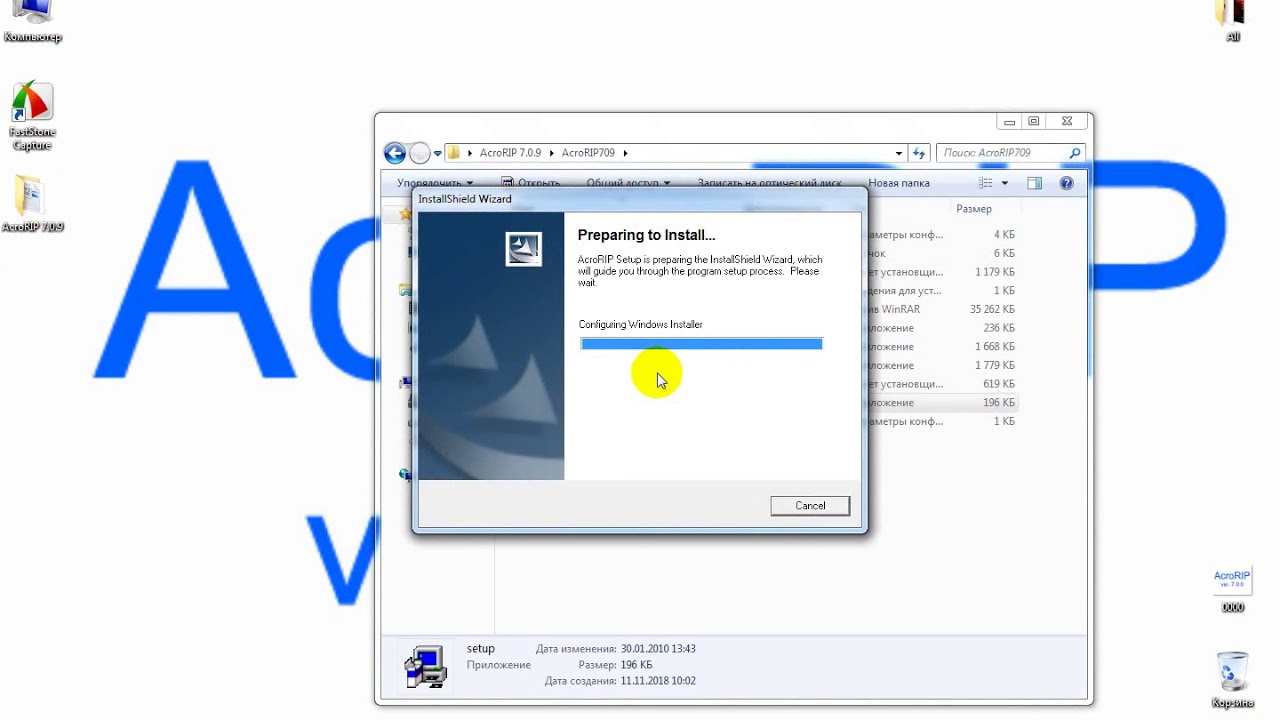Select the file row sized 6 КБ
Image resolution: width=1280 pixels, height=720 pixels.
point(942,254)
